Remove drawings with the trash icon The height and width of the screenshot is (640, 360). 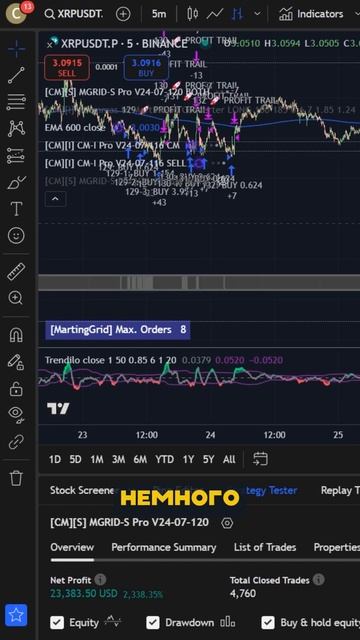click(x=16, y=478)
